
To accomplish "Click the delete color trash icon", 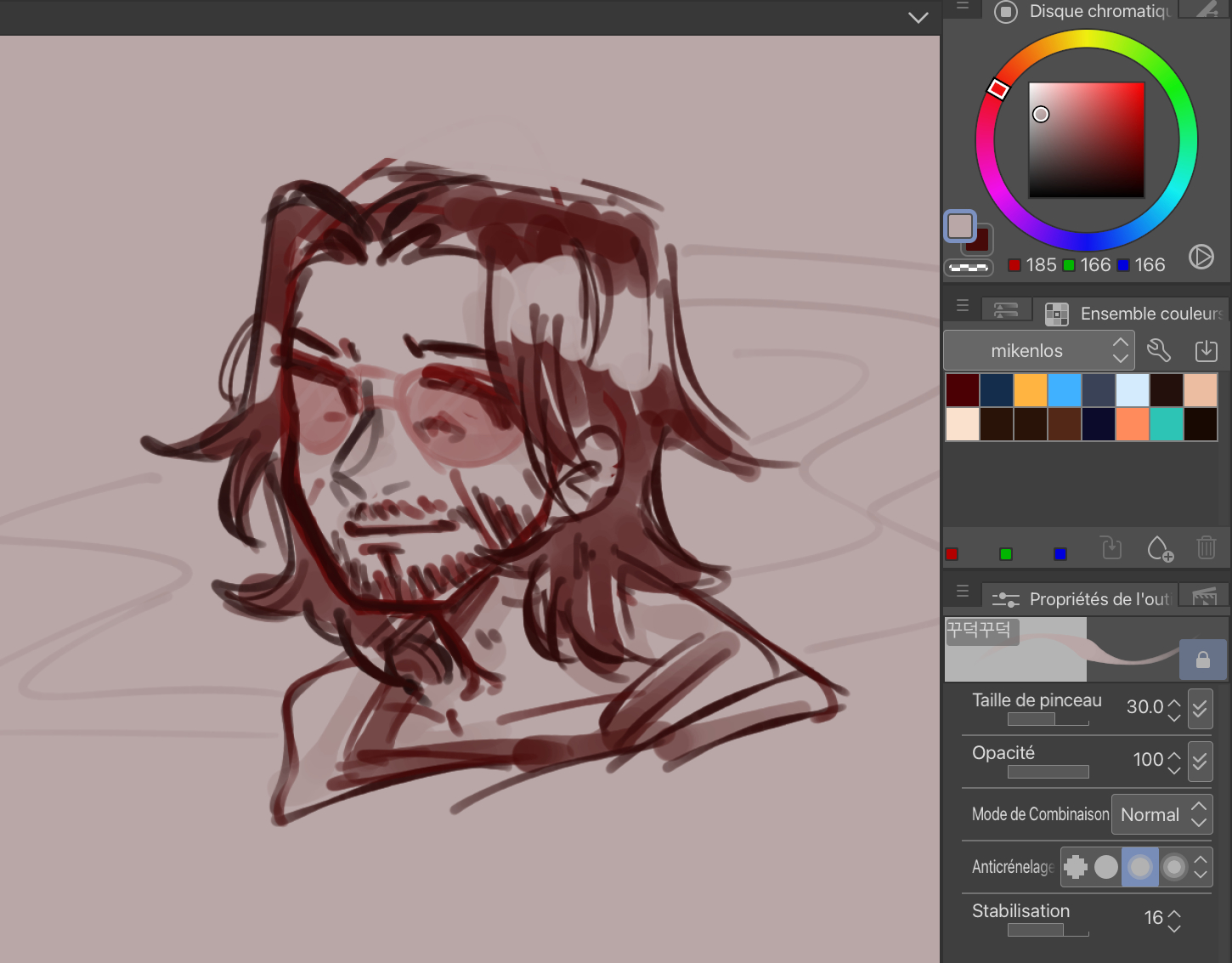I will (1206, 547).
